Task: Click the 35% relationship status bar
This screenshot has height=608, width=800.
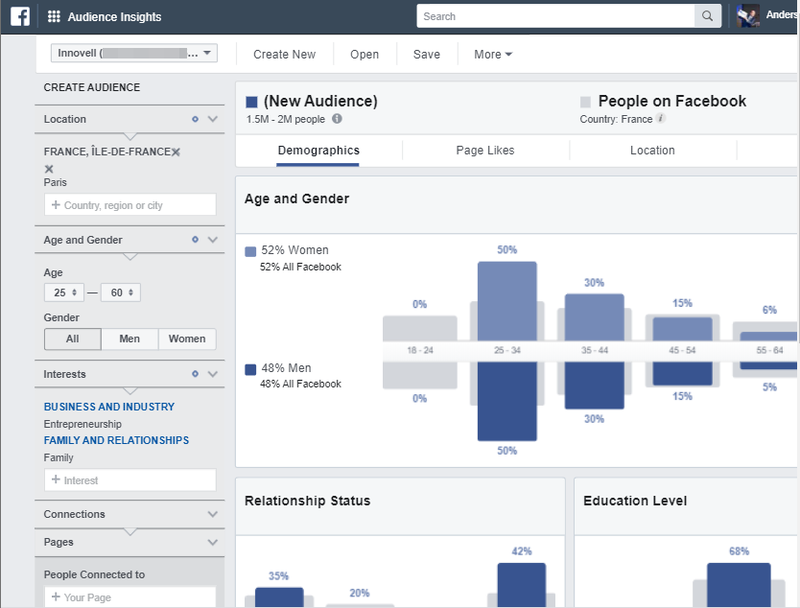Action: tap(279, 597)
